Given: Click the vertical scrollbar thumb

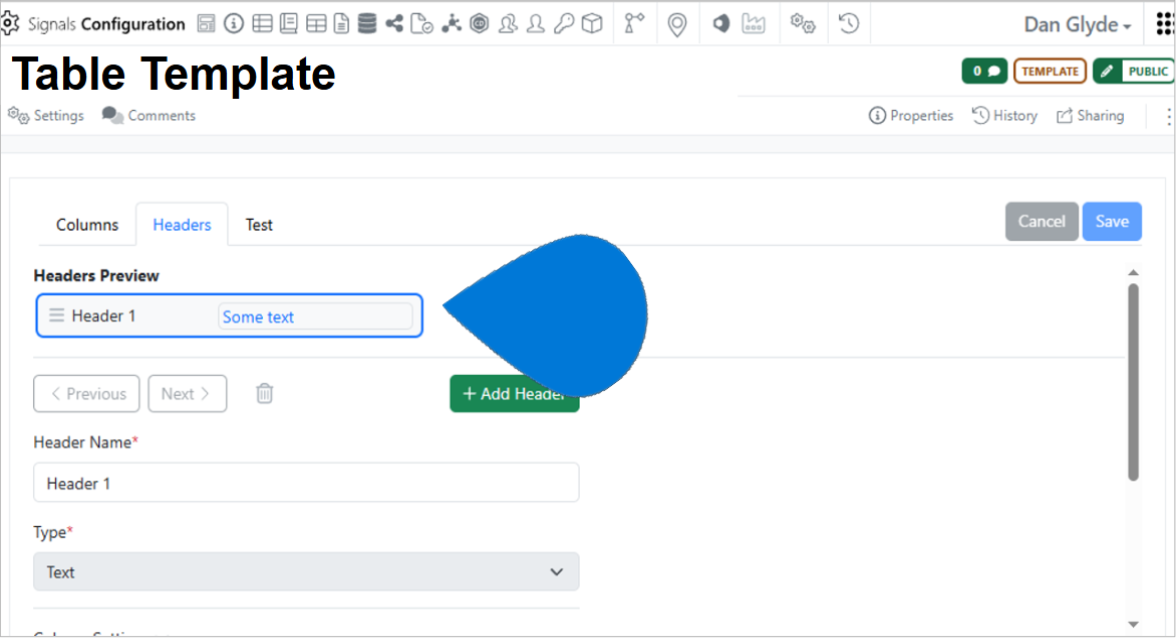Looking at the screenshot, I should click(1133, 382).
